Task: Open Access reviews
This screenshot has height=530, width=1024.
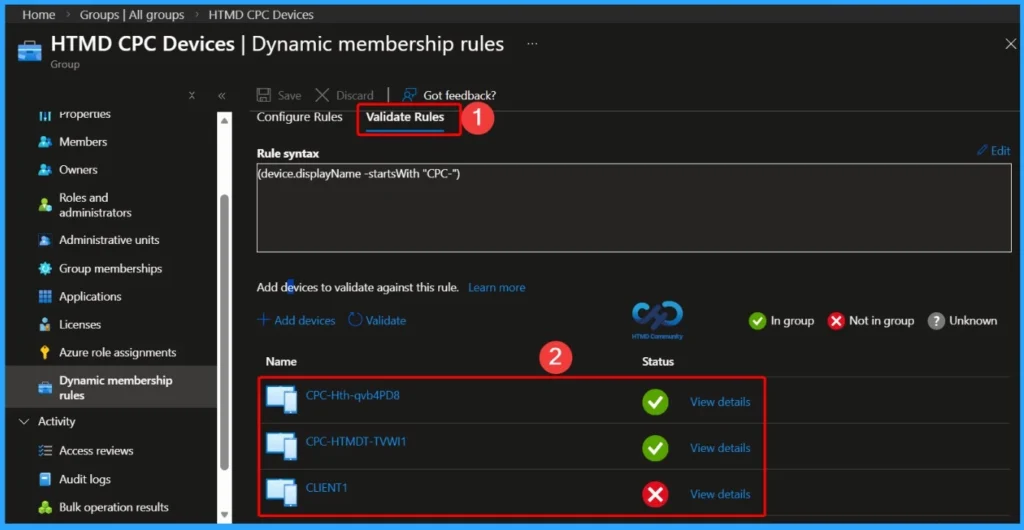Action: coord(96,450)
